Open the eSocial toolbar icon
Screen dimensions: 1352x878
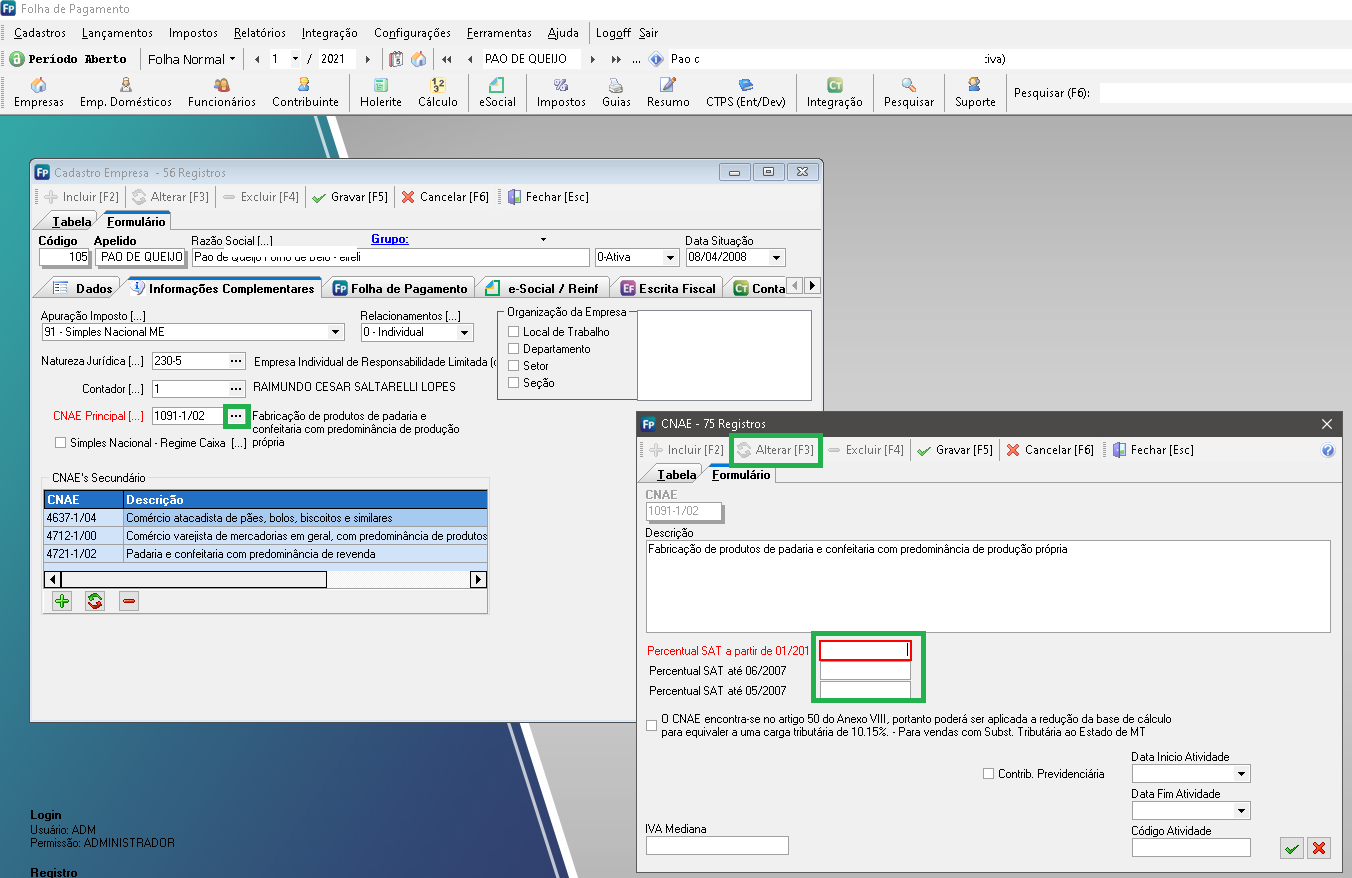coord(497,92)
